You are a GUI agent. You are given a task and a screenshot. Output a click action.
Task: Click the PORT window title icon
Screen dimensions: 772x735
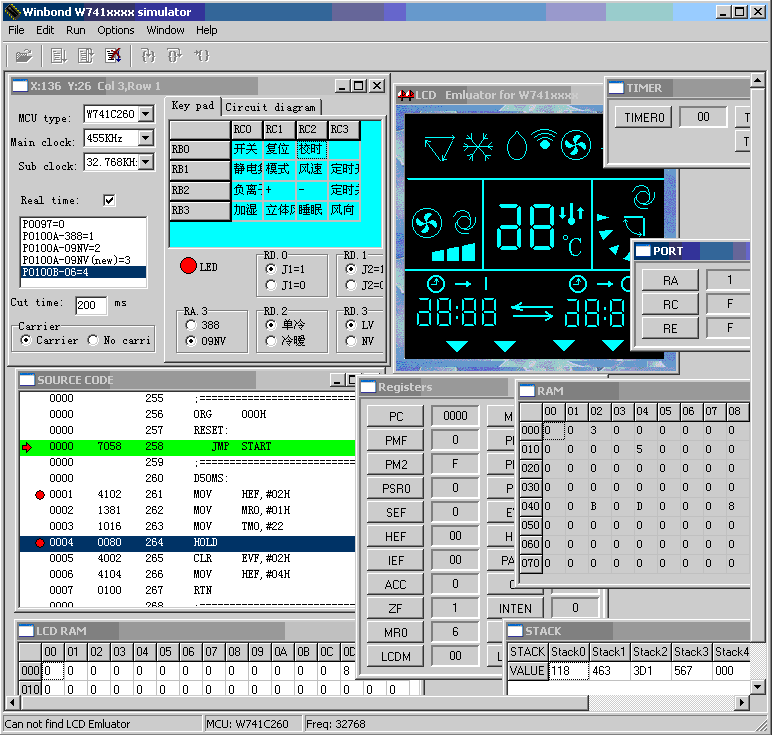(x=643, y=251)
